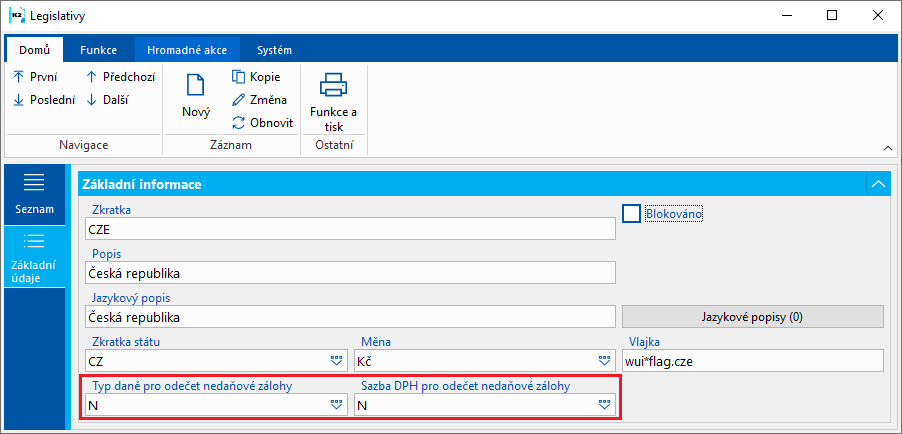Collapse the Základní informace section

878,184
